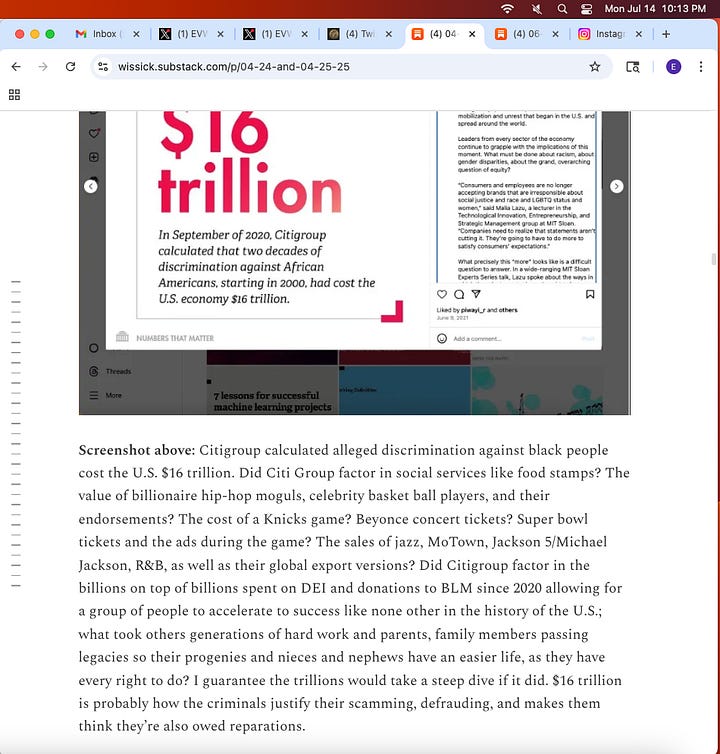Click others link in Liked by
This screenshot has width=720, height=754.
(508, 310)
